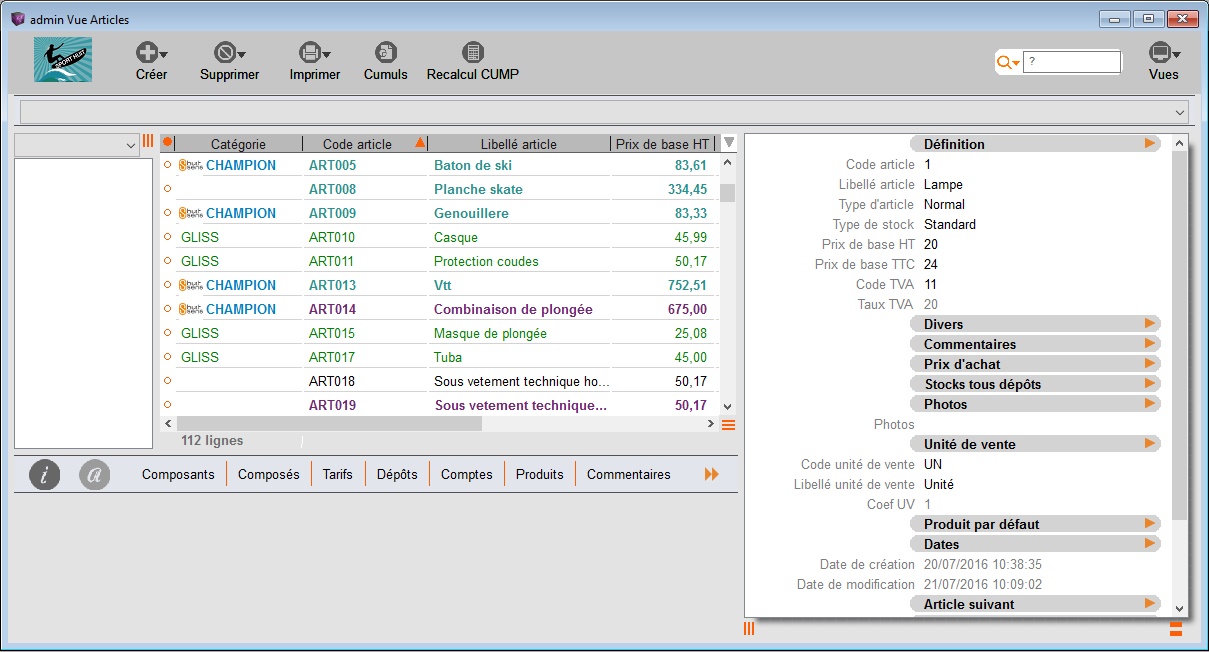The width and height of the screenshot is (1209, 652).
Task: Select row marker circle for ART010
Action: [x=167, y=237]
